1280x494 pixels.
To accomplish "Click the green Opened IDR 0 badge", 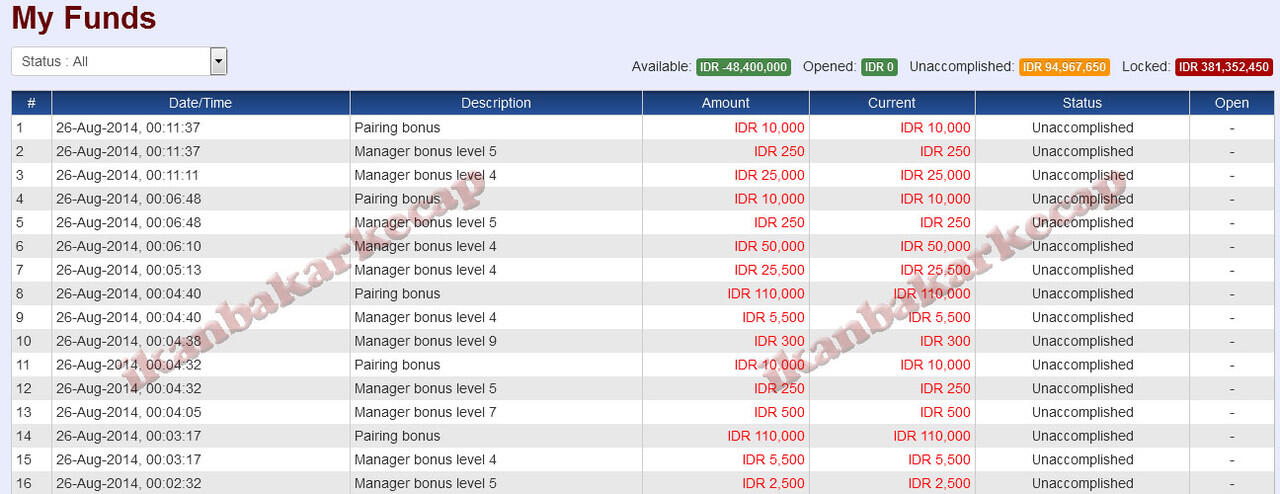I will pos(880,67).
